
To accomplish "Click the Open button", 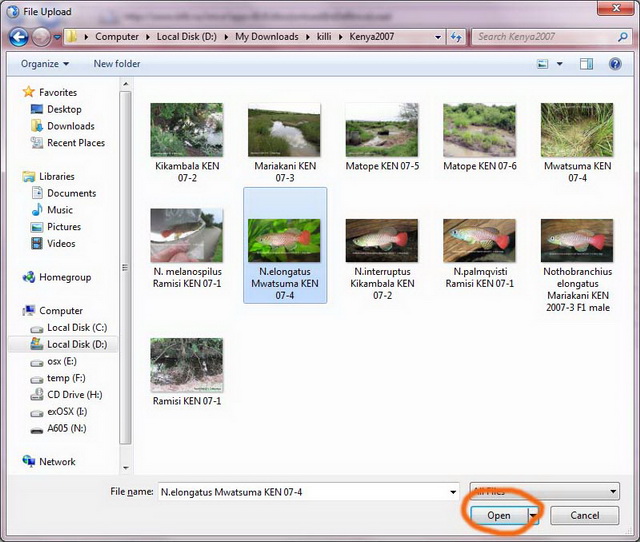I will (x=499, y=515).
